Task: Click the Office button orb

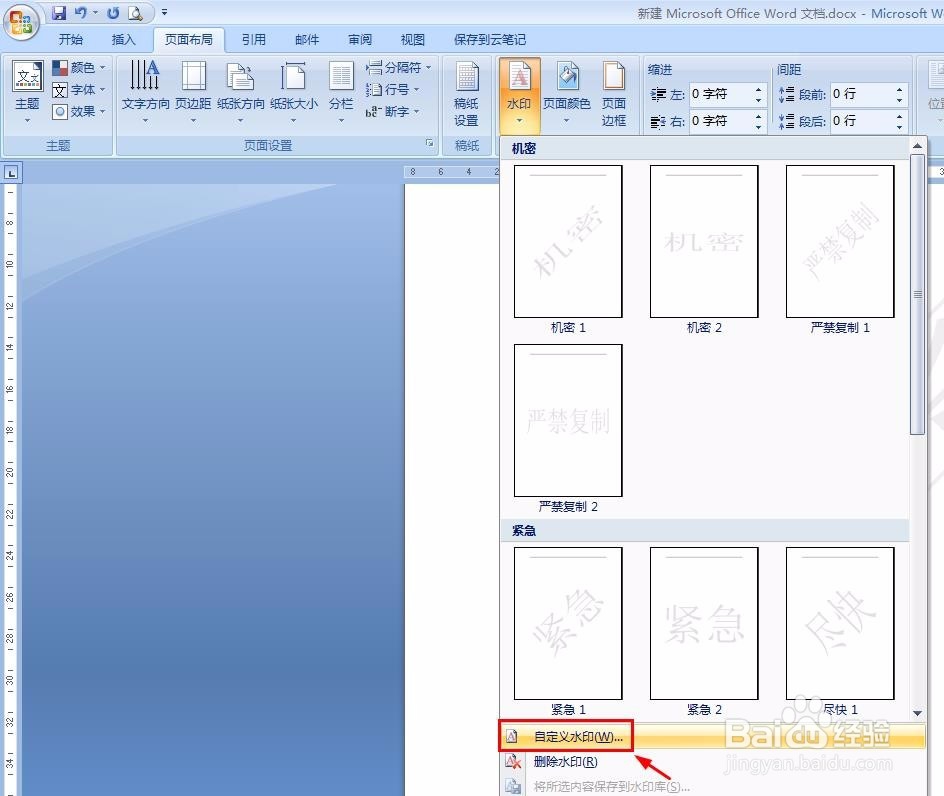Action: click(x=21, y=23)
